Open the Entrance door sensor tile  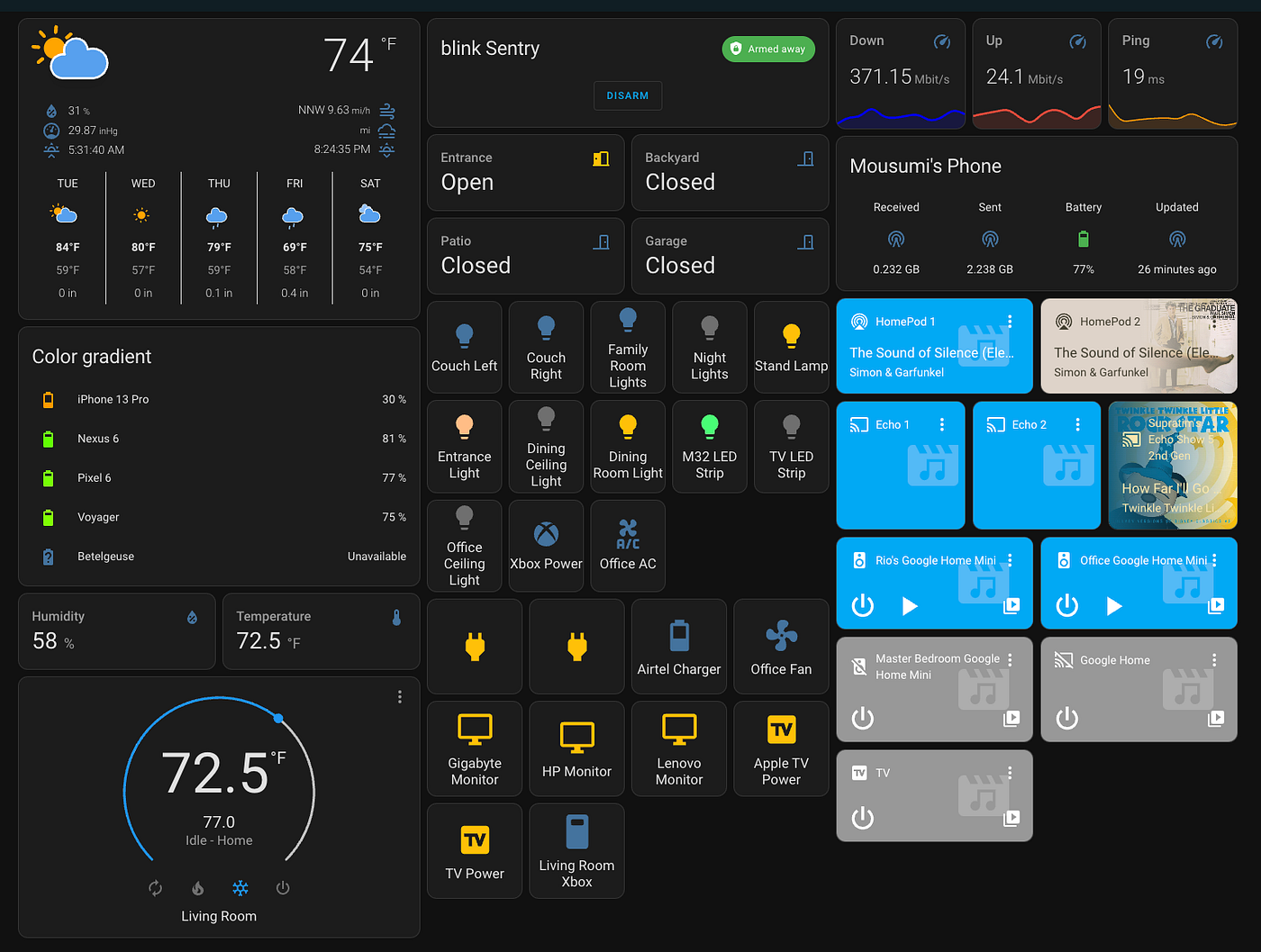click(x=525, y=172)
